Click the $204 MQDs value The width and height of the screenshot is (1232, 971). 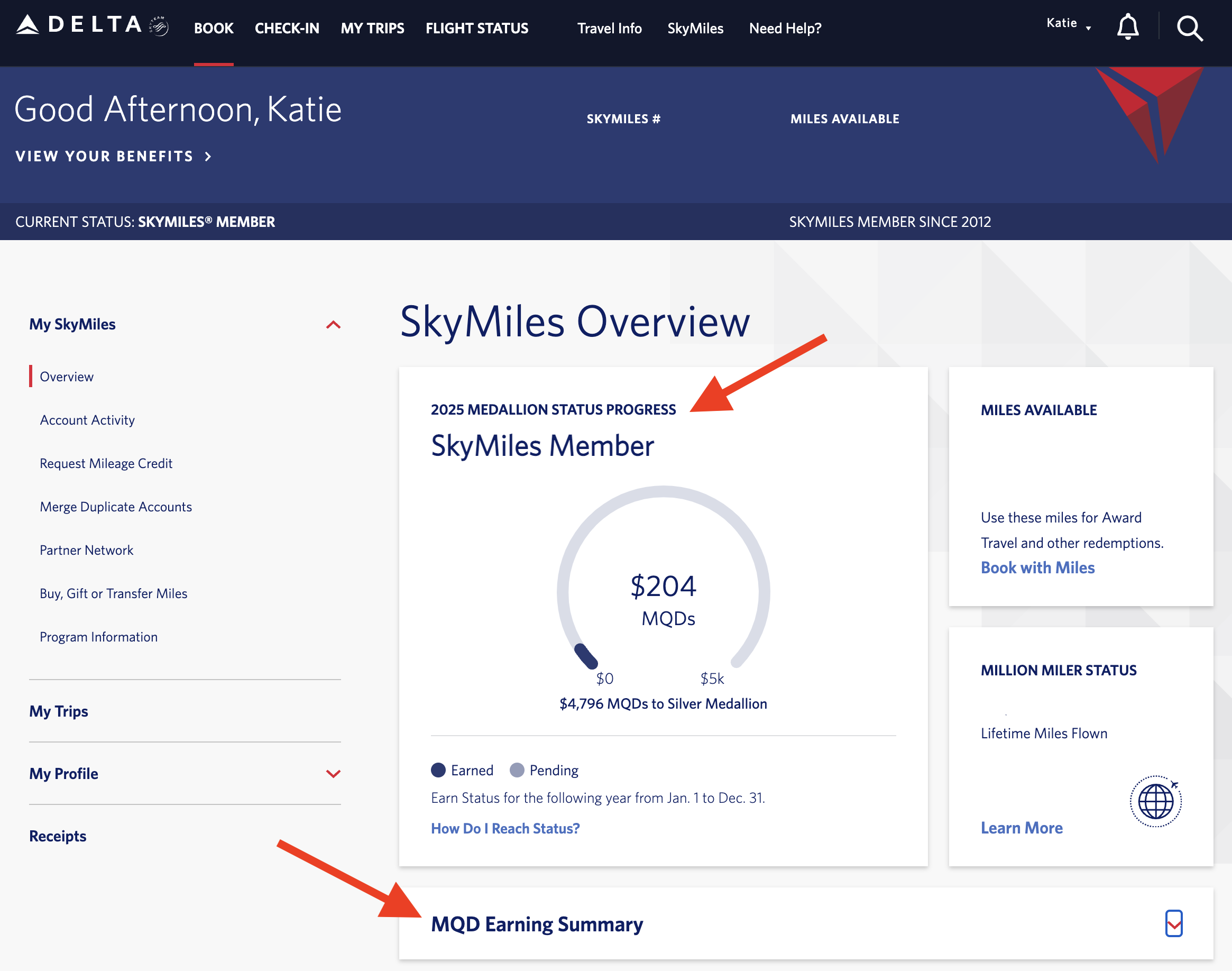click(663, 585)
